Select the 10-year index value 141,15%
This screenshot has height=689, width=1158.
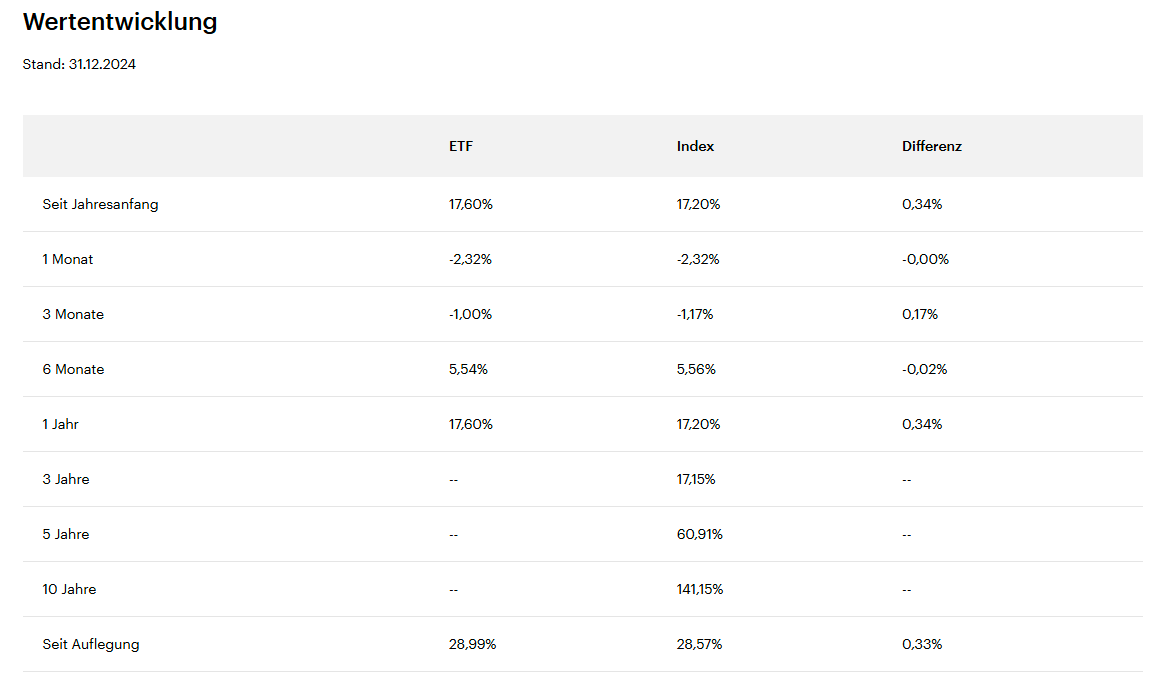point(699,589)
